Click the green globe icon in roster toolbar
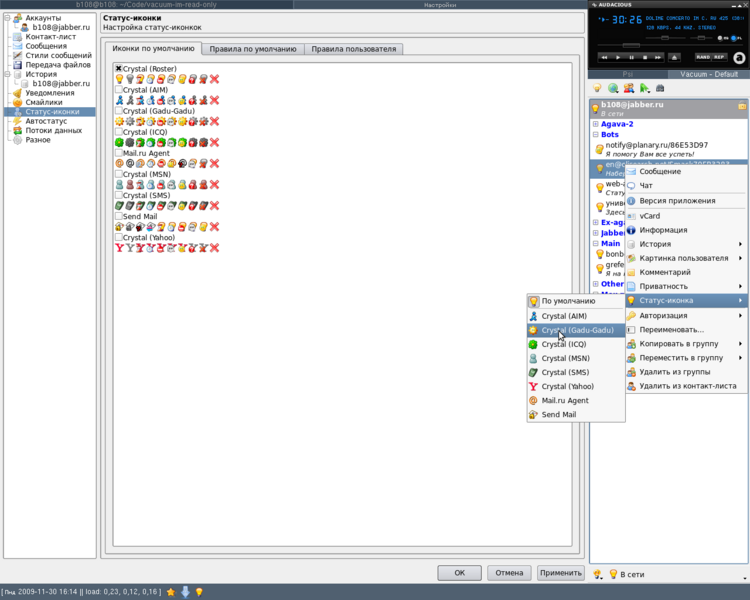750x600 pixels. coord(612,88)
